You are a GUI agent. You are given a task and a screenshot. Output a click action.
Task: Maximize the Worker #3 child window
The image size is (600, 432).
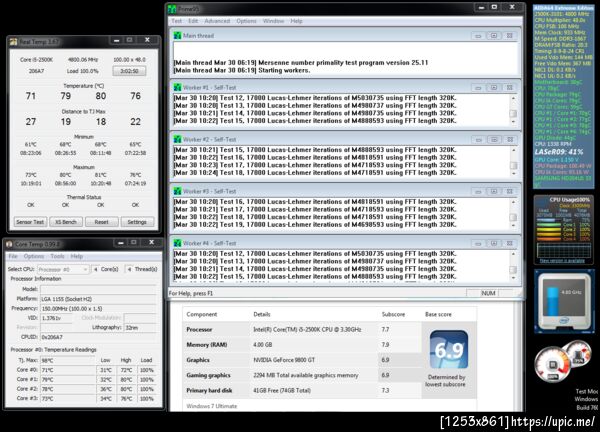tap(494, 191)
